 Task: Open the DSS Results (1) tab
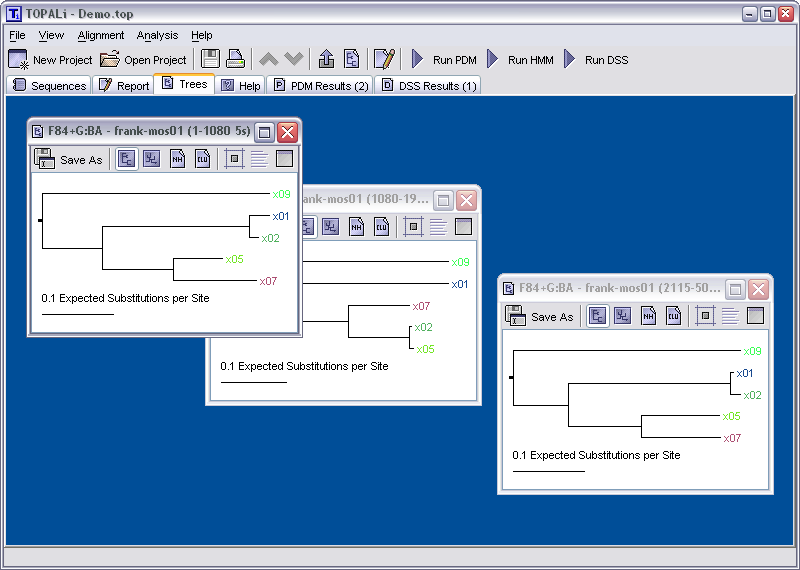click(428, 85)
